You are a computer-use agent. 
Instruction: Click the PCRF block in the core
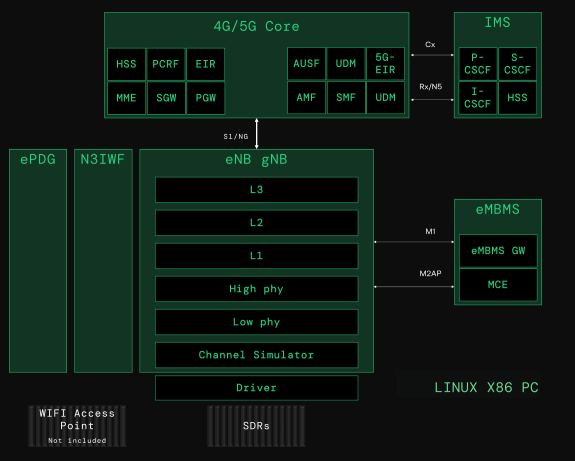(x=166, y=64)
